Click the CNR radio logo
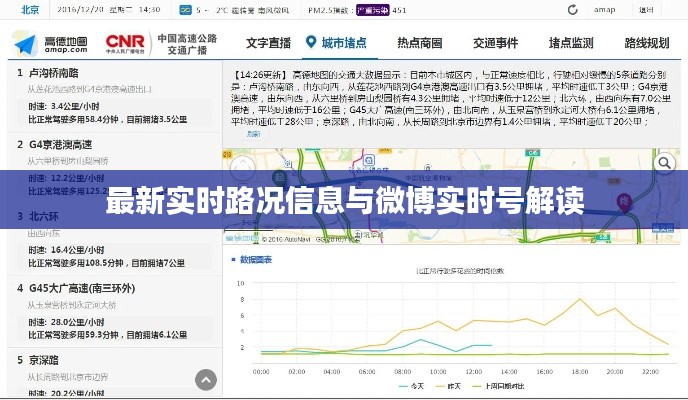The height and width of the screenshot is (400, 688). point(125,43)
